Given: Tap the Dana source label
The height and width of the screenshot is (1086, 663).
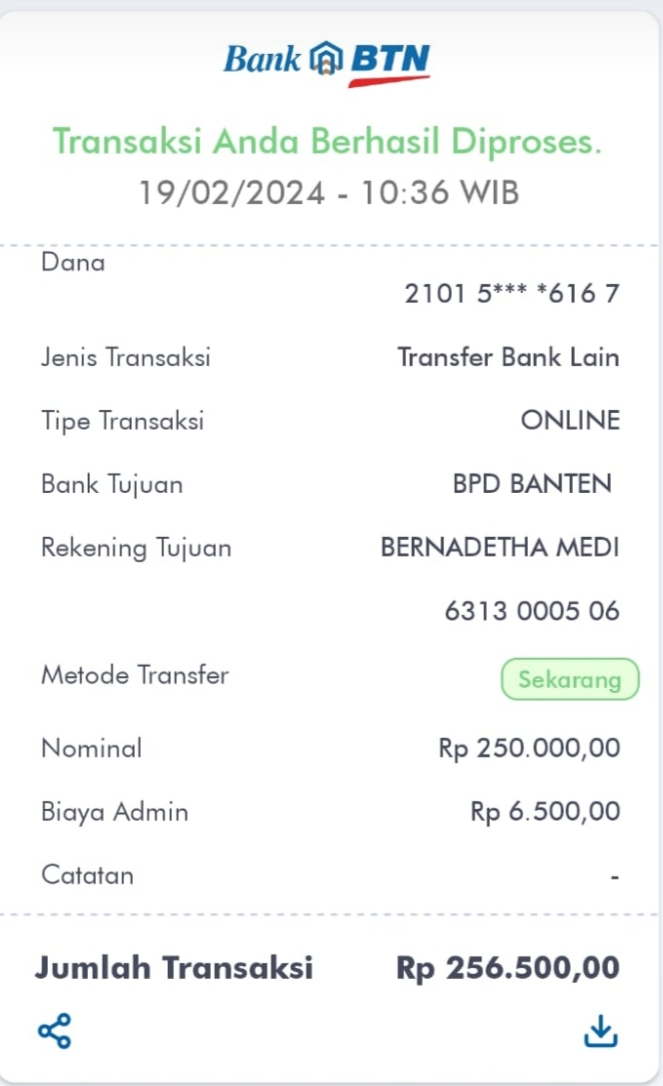Looking at the screenshot, I should coord(72,263).
